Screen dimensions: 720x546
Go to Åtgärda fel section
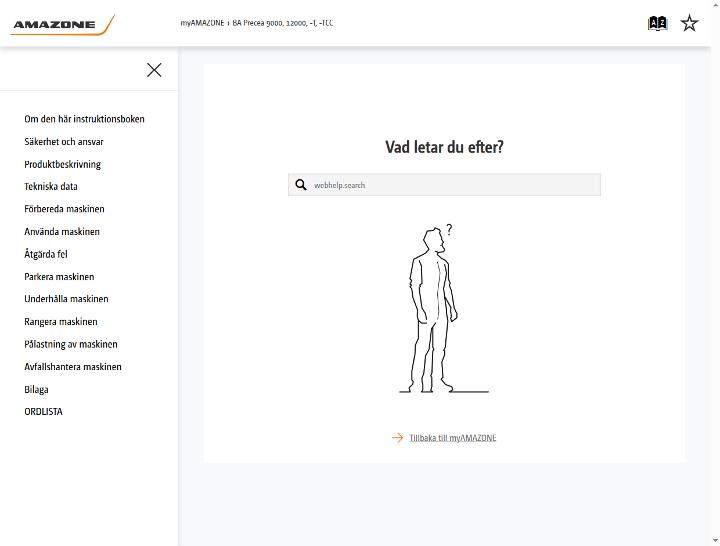pos(46,254)
